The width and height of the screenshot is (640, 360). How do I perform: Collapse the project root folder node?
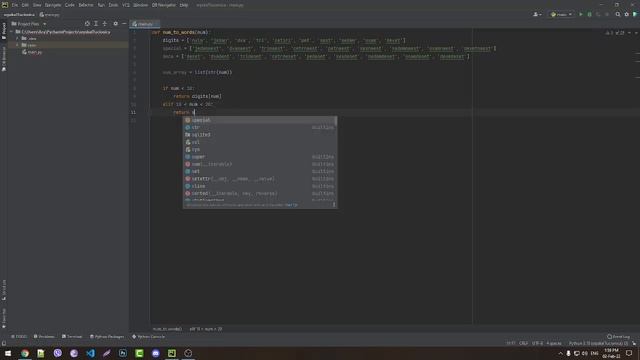(12, 31)
